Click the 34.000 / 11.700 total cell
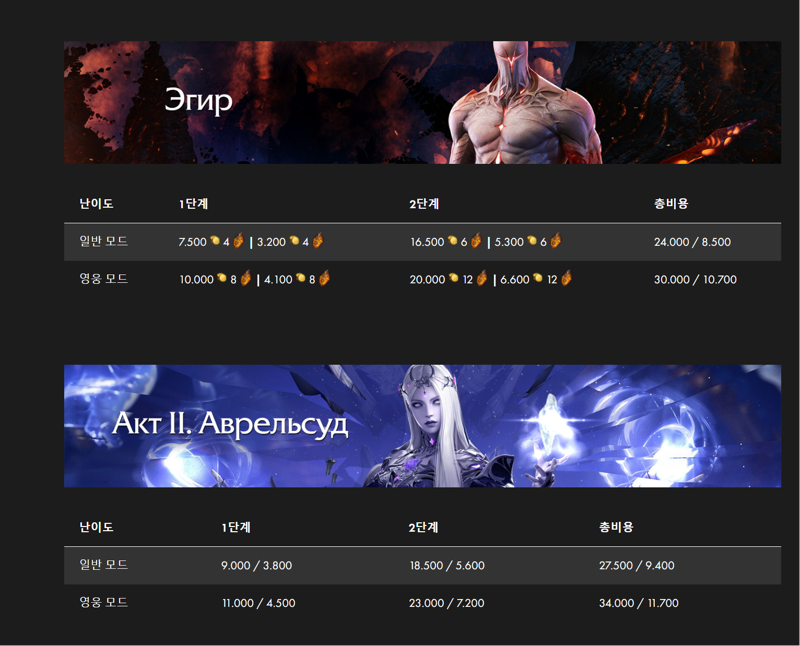The height and width of the screenshot is (646, 800). tap(639, 603)
